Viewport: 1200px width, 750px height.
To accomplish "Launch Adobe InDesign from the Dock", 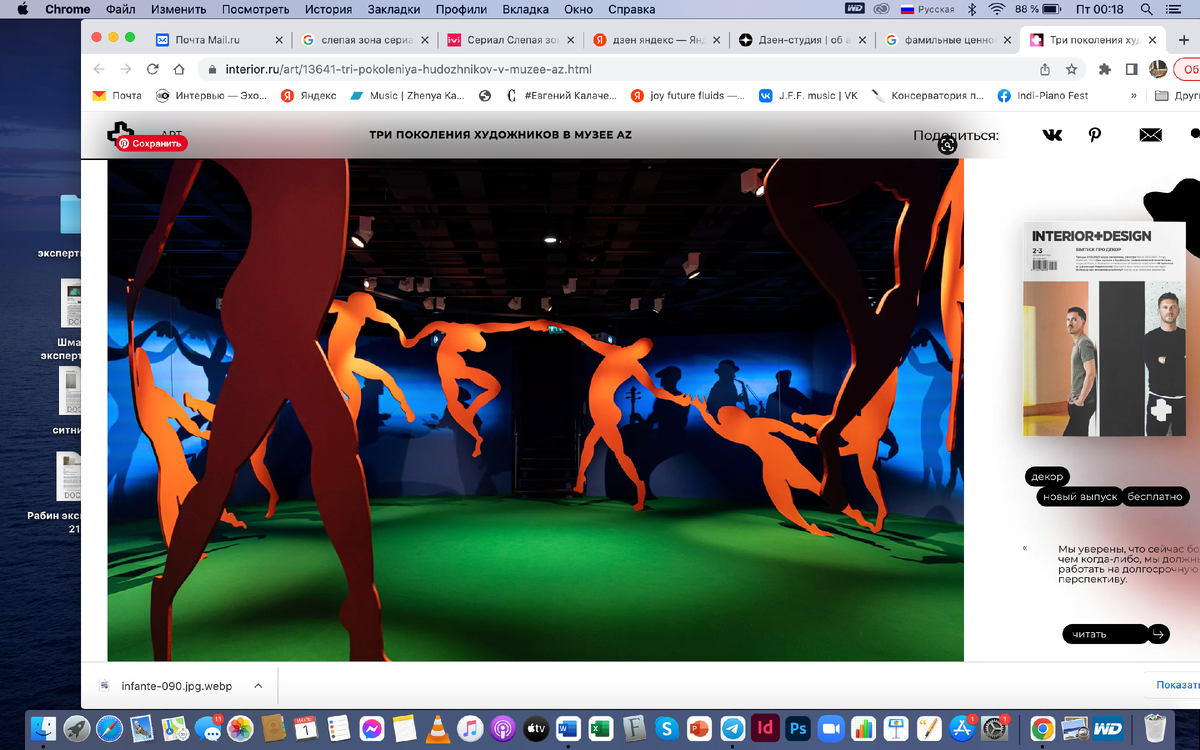I will (766, 727).
